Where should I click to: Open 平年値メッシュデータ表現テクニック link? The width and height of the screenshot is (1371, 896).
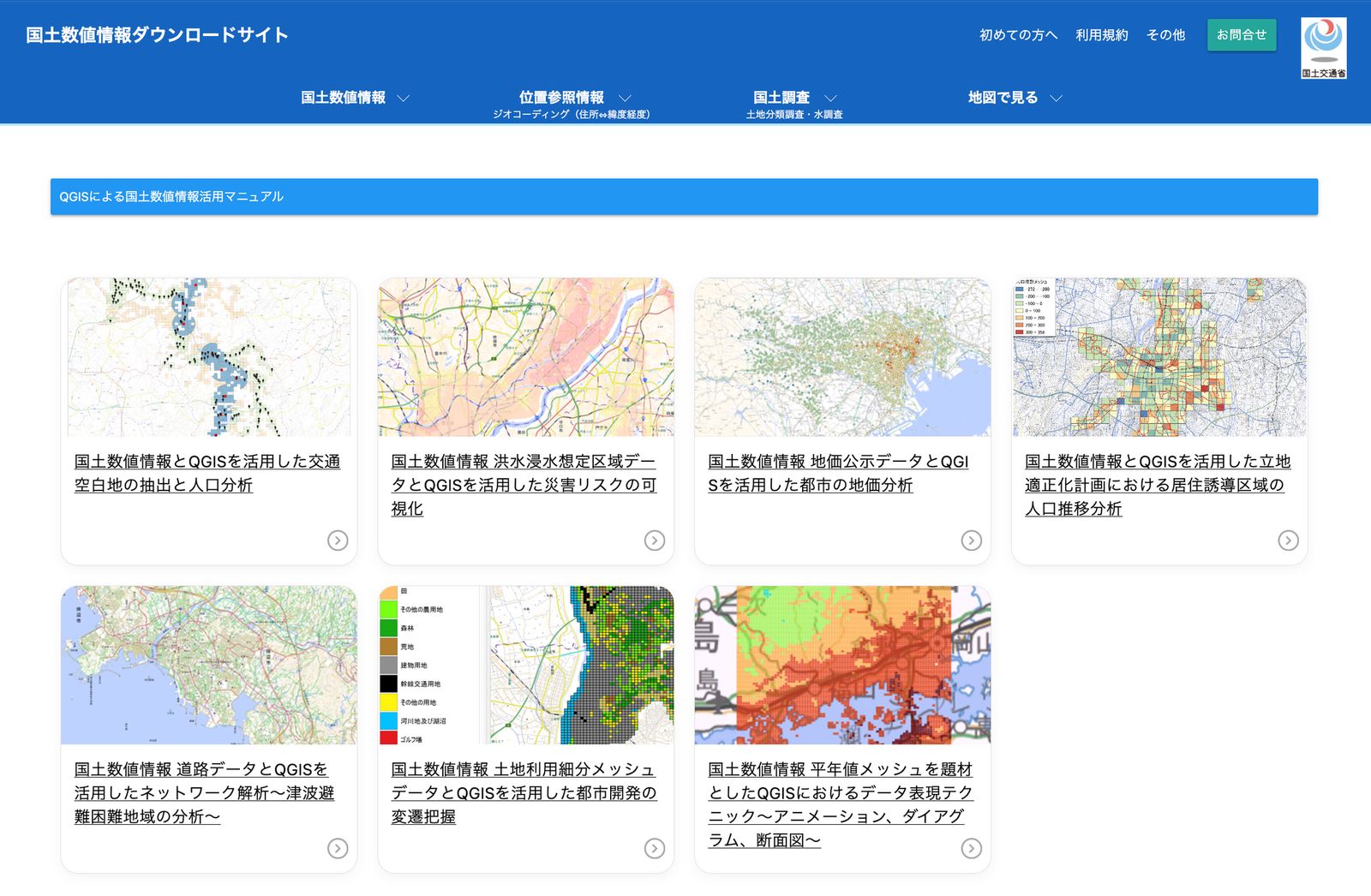pos(841,805)
